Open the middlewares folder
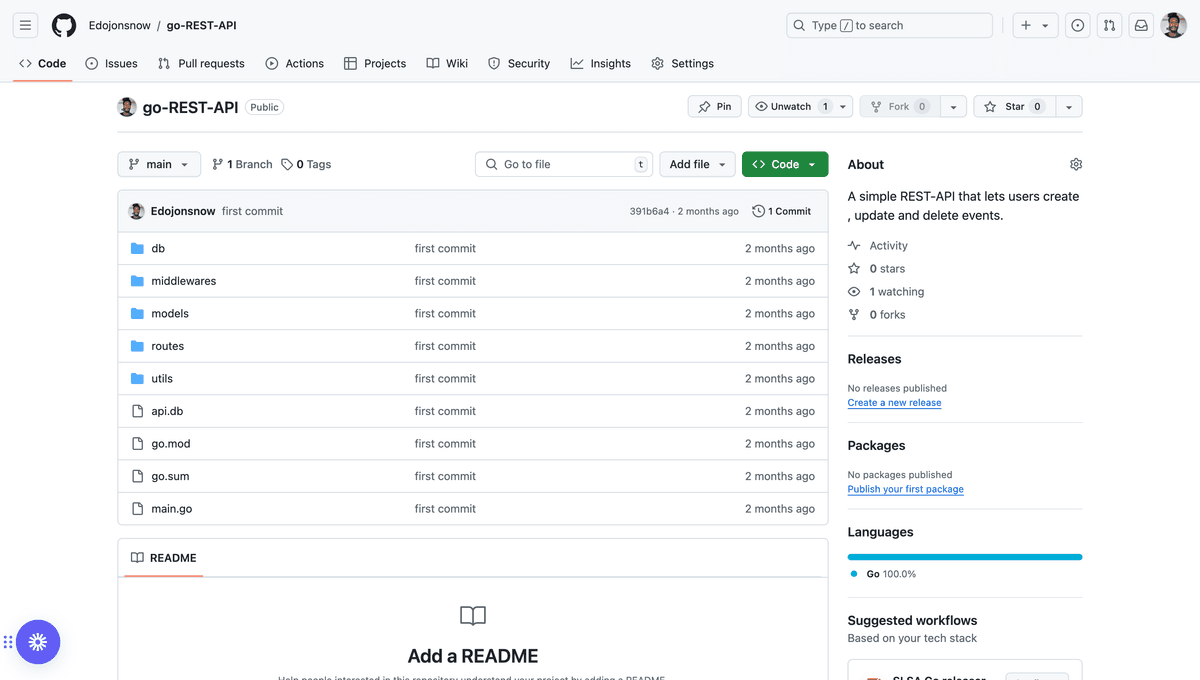 click(x=183, y=281)
